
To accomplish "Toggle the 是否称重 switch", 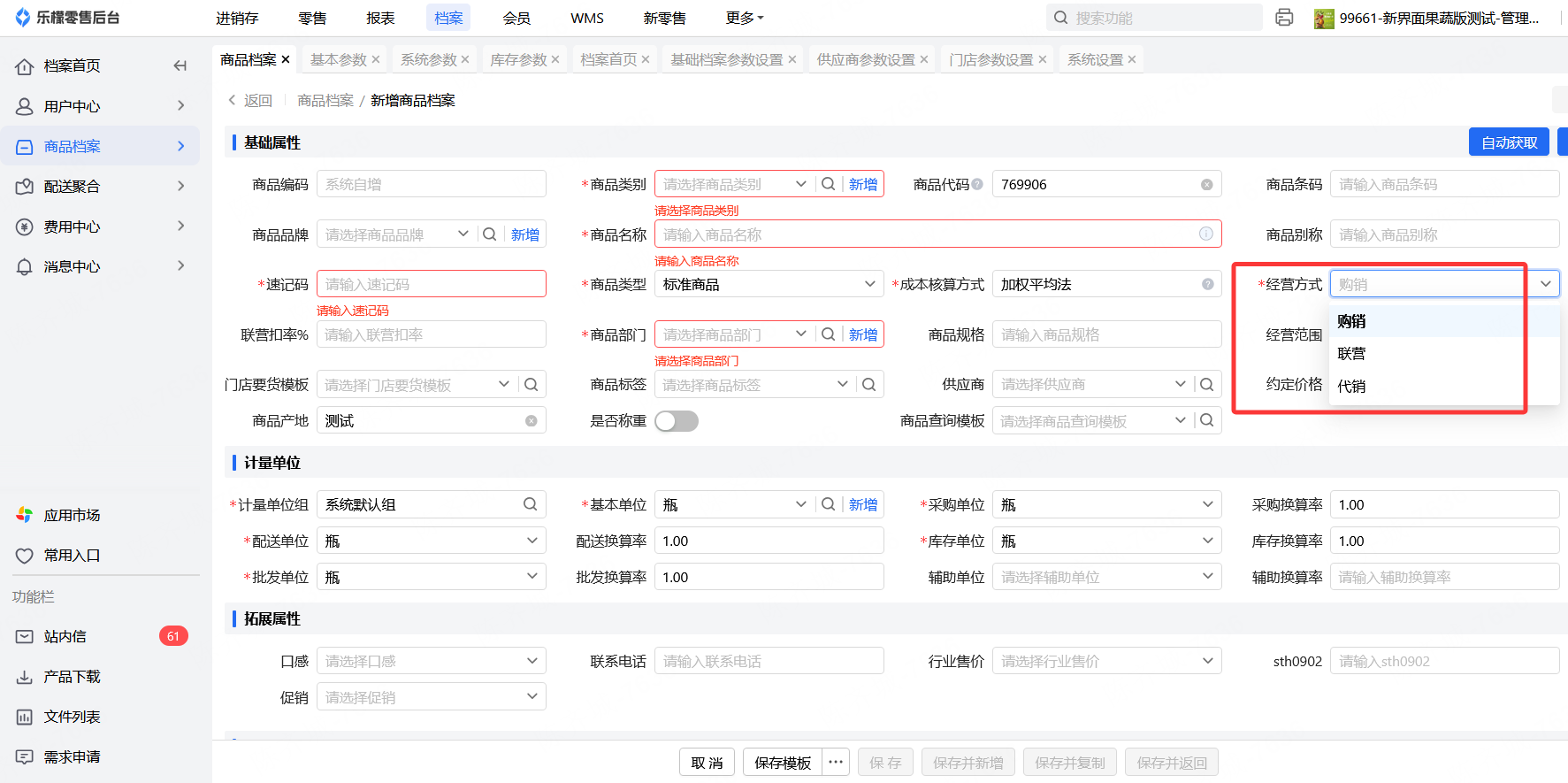I will coord(677,421).
